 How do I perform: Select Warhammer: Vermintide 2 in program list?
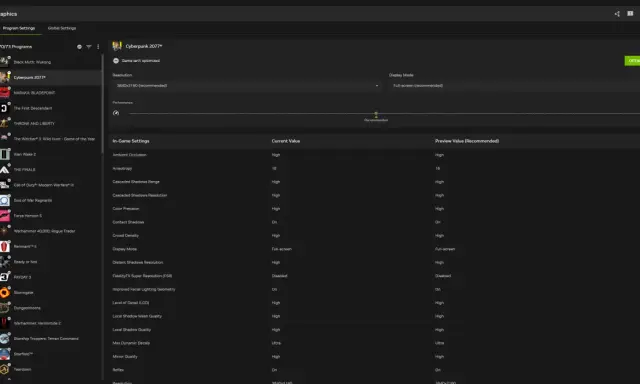(51, 323)
